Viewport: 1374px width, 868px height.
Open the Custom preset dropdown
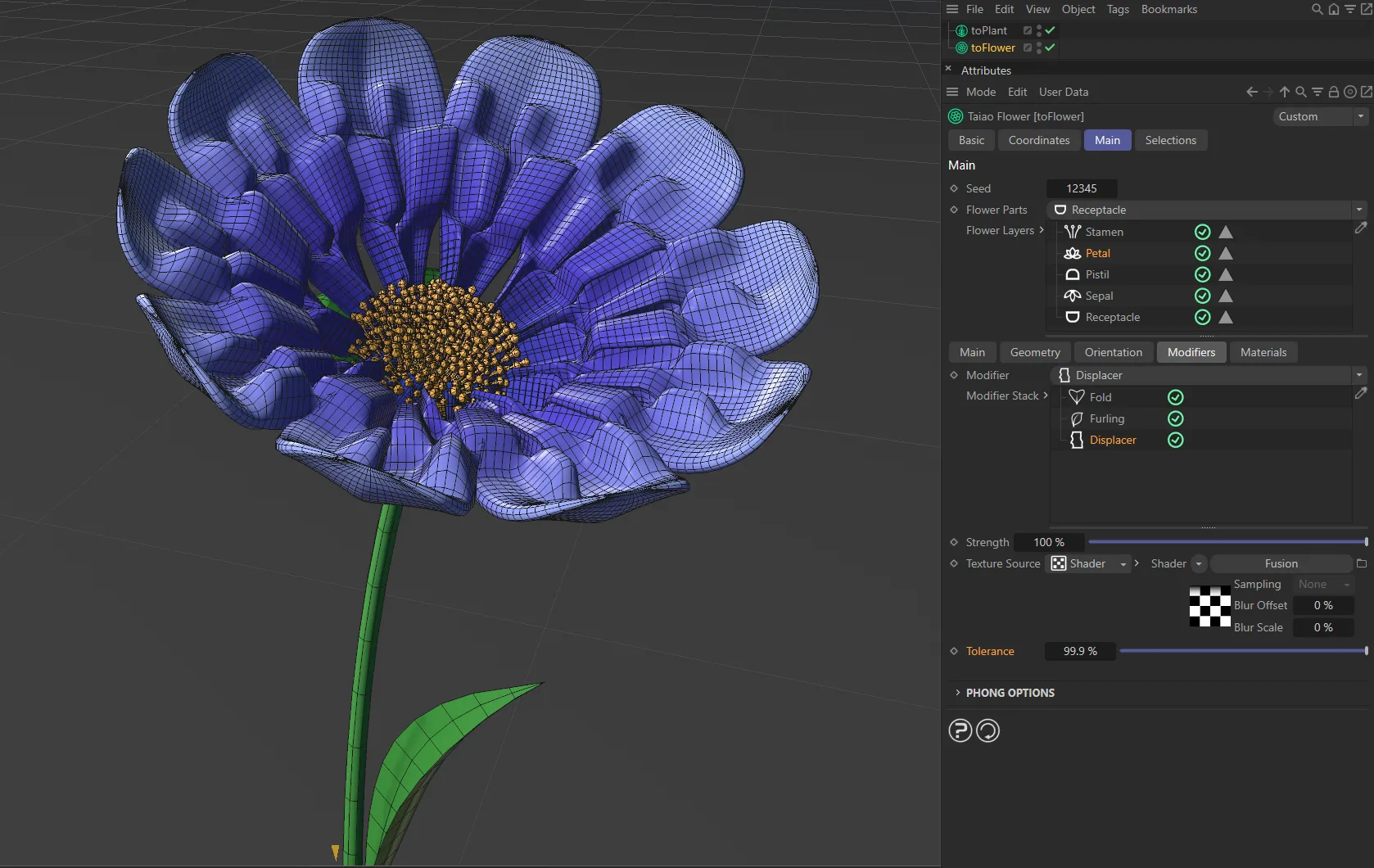1318,116
